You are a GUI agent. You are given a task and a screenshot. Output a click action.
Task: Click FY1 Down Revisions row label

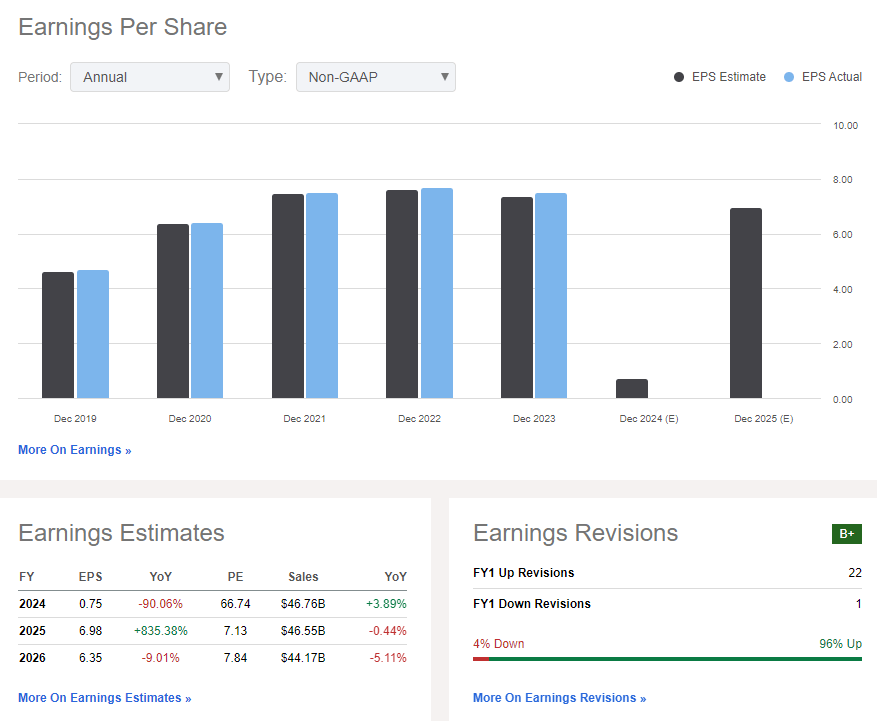coord(532,604)
